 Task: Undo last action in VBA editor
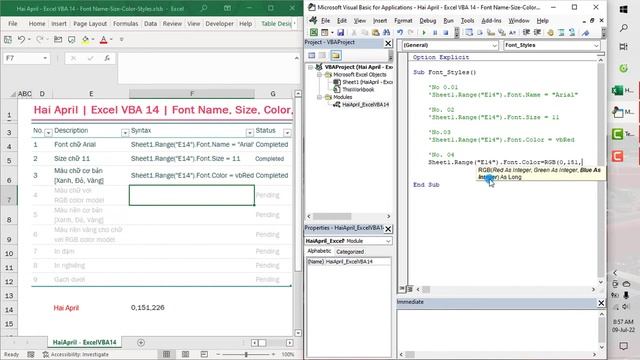point(400,33)
